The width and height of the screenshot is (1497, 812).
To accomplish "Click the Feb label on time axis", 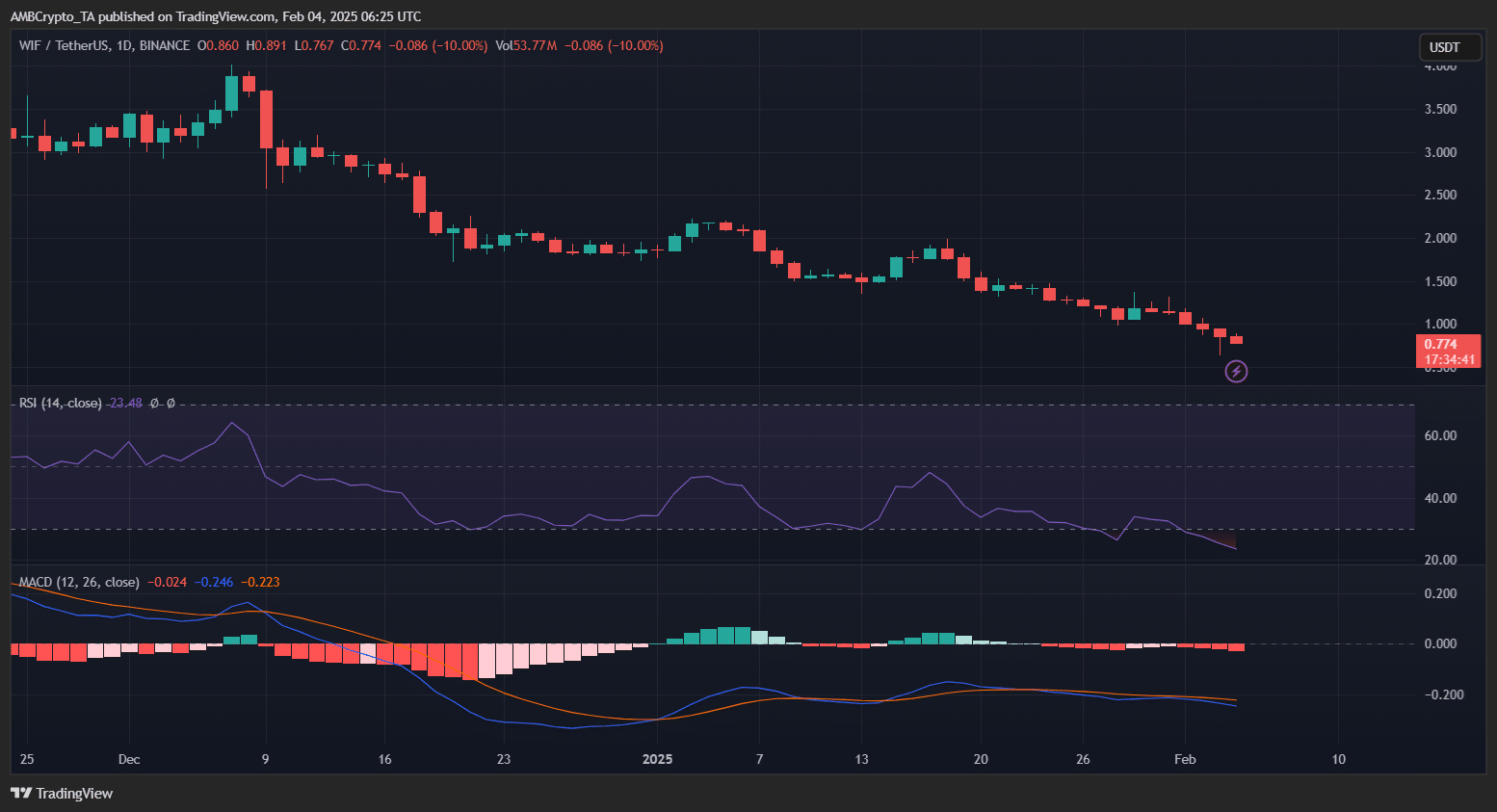I will (1185, 759).
